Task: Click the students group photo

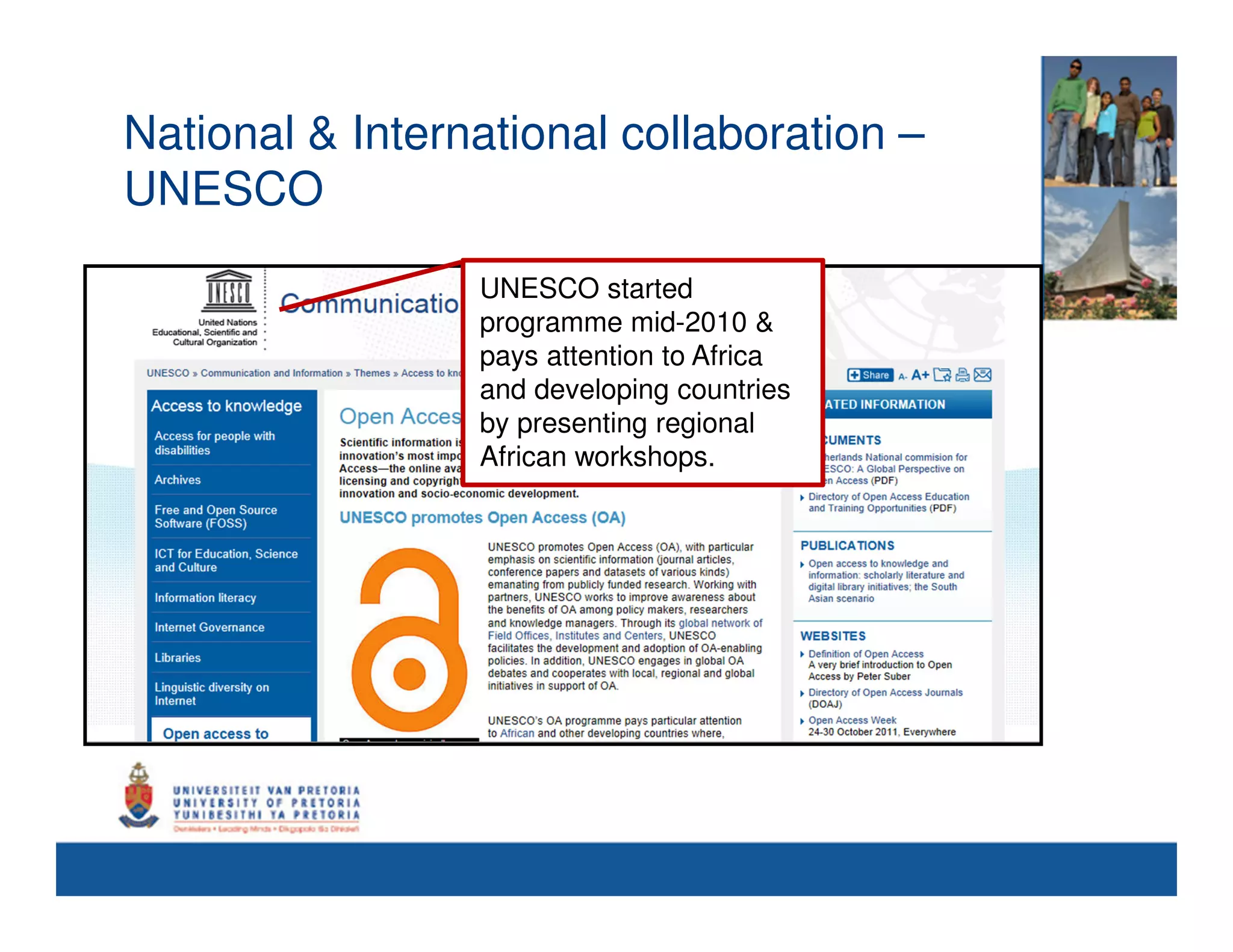Action: point(1110,122)
